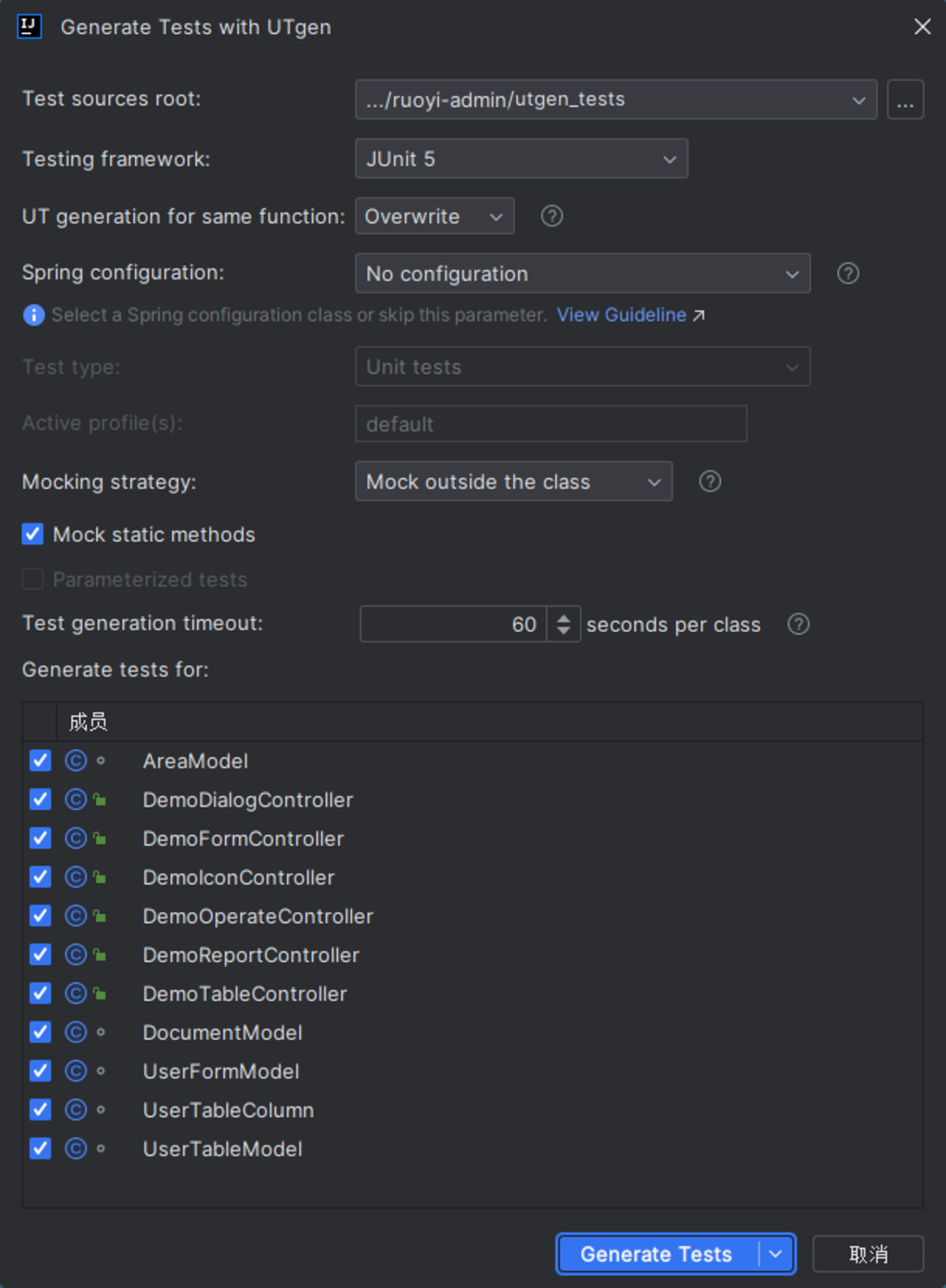Click class icon of AreaModel row

click(x=75, y=760)
